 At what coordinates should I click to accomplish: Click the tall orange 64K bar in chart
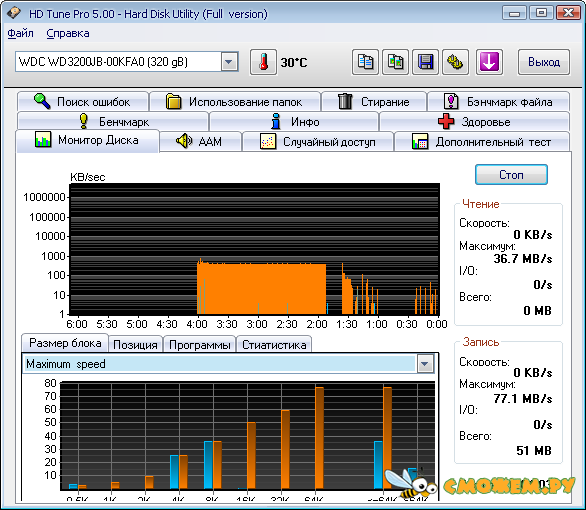click(x=320, y=438)
